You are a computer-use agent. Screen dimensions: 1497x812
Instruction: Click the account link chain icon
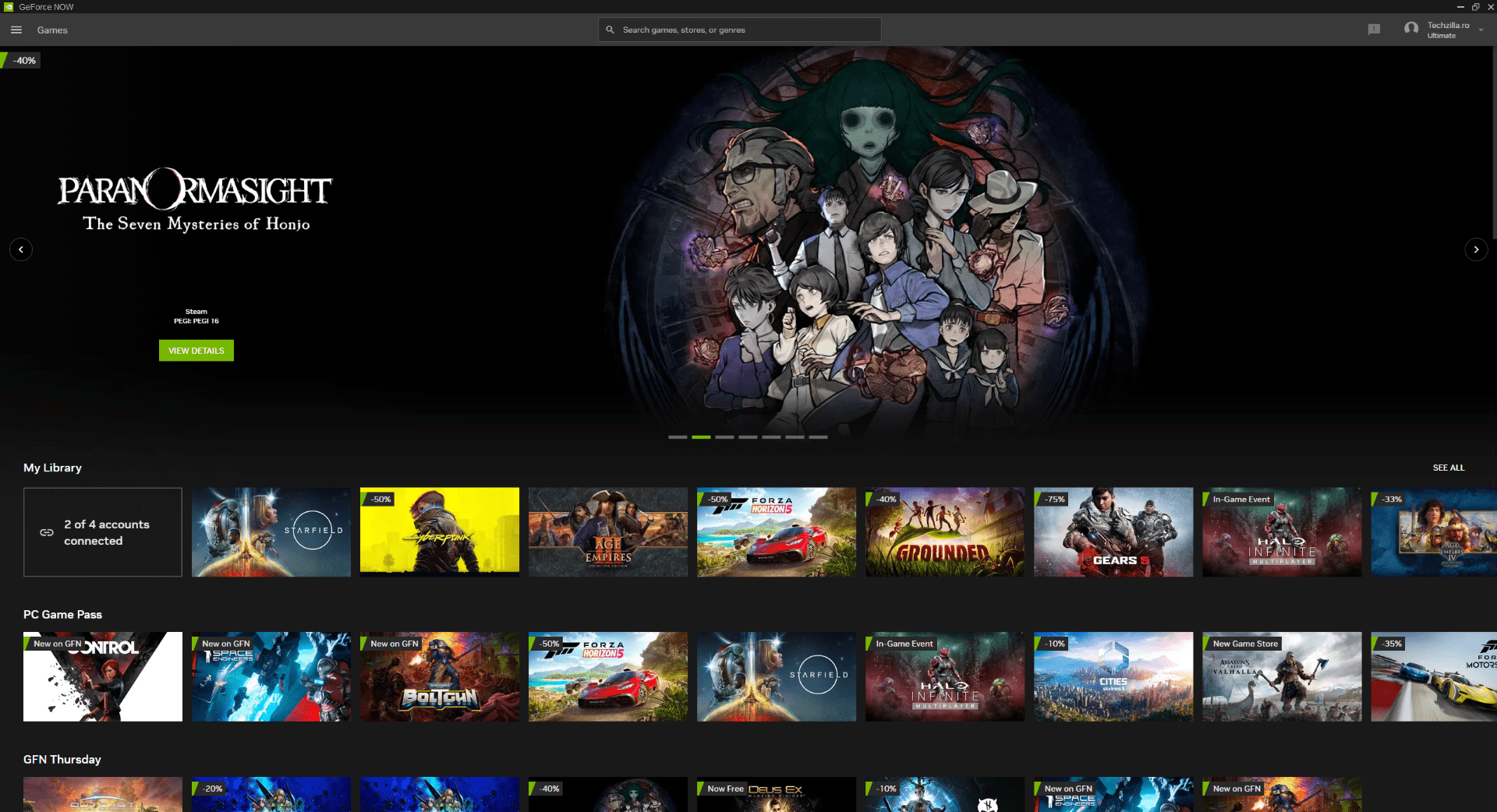(x=47, y=532)
